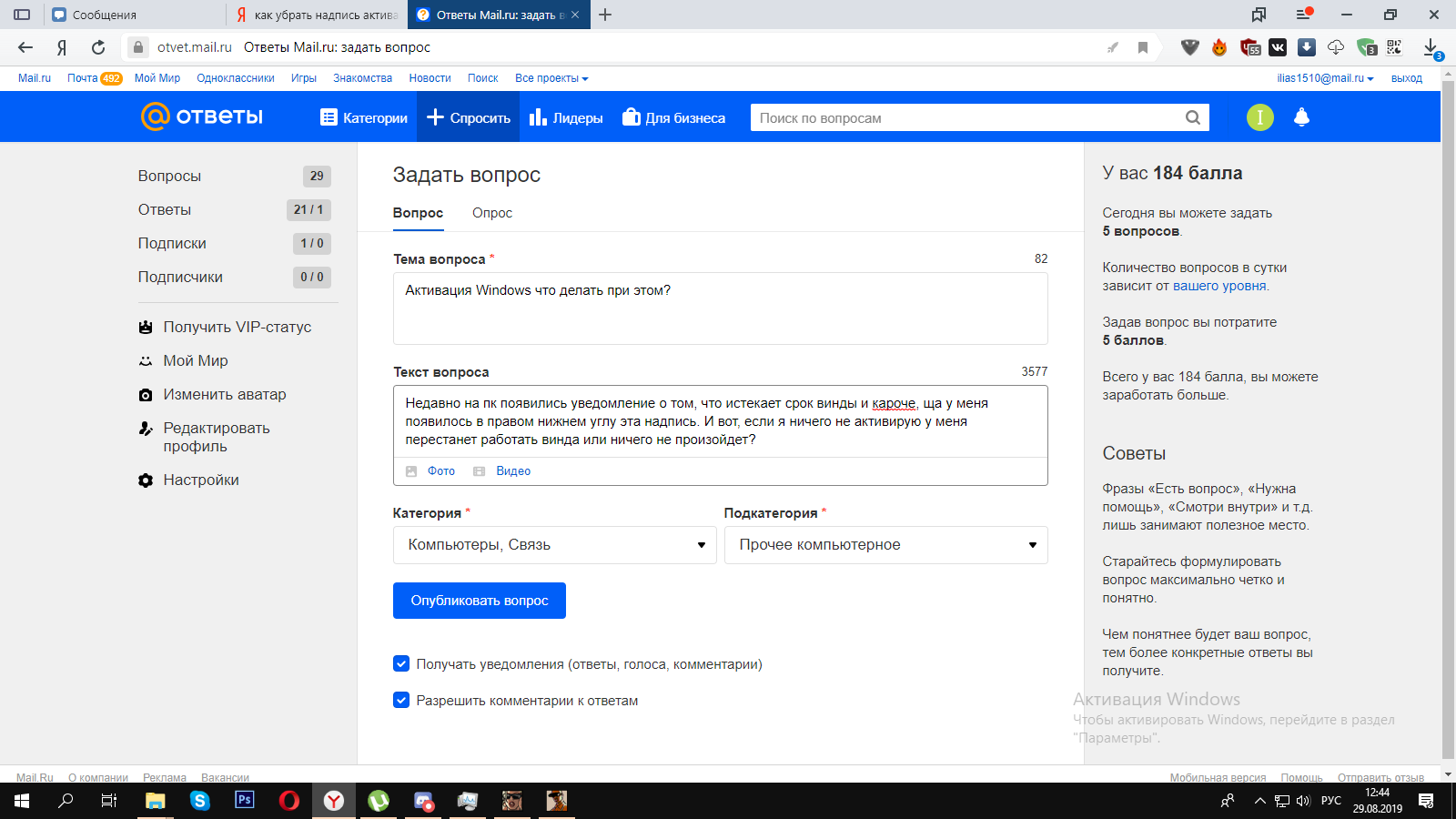Switch to the Сообщения browser tab
This screenshot has width=1456, height=819.
coord(135,15)
